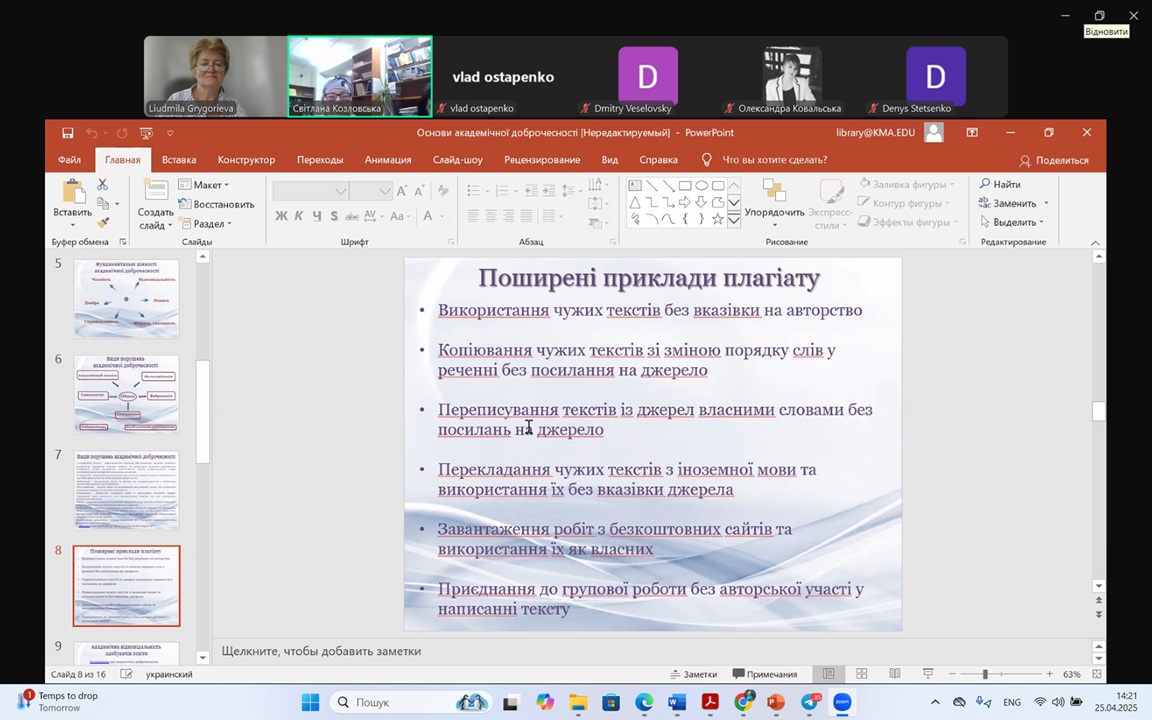Open the font size combo box
Screen dimensions: 1152x720
[371, 191]
